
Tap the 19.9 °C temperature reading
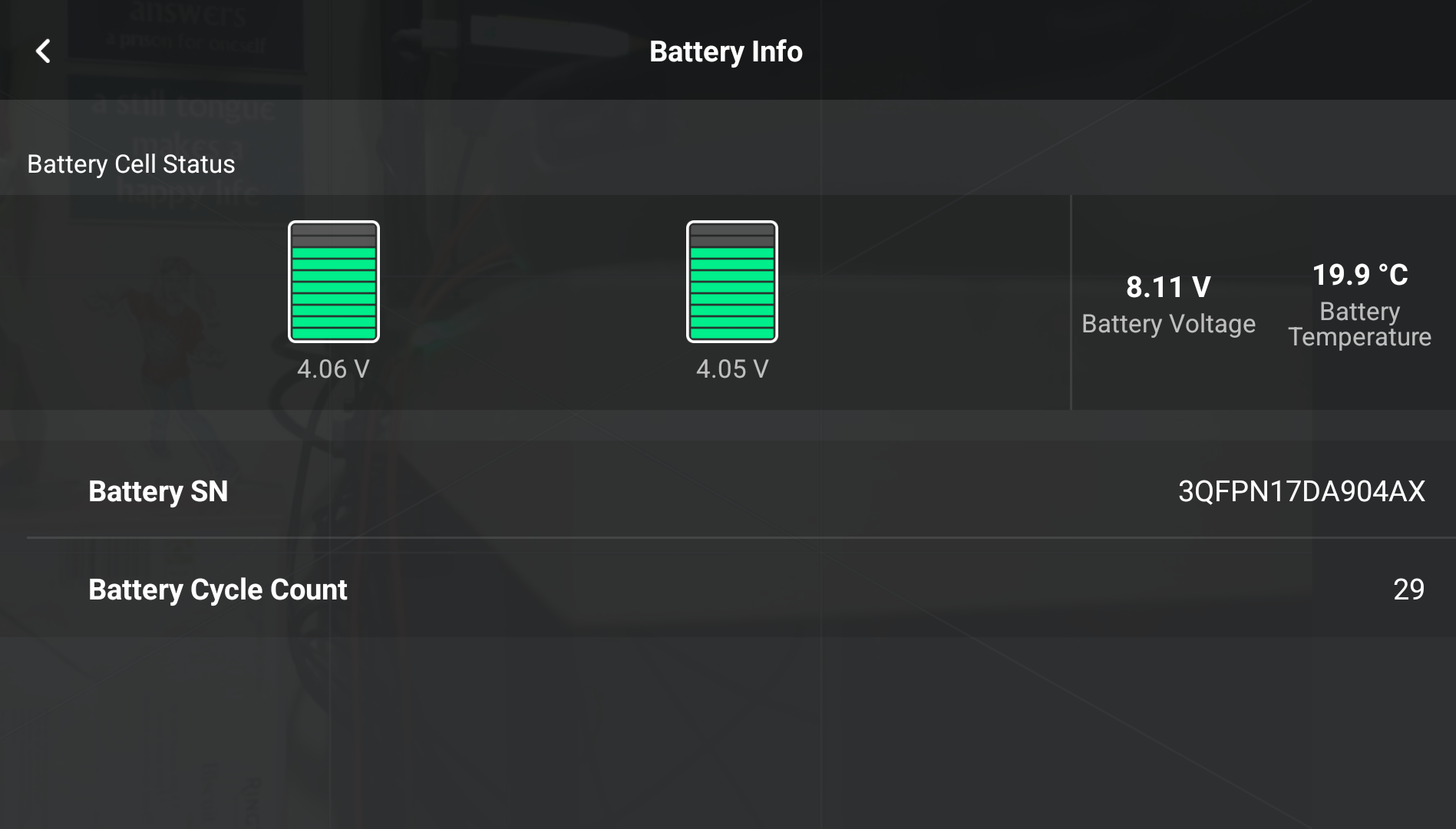tap(1359, 275)
